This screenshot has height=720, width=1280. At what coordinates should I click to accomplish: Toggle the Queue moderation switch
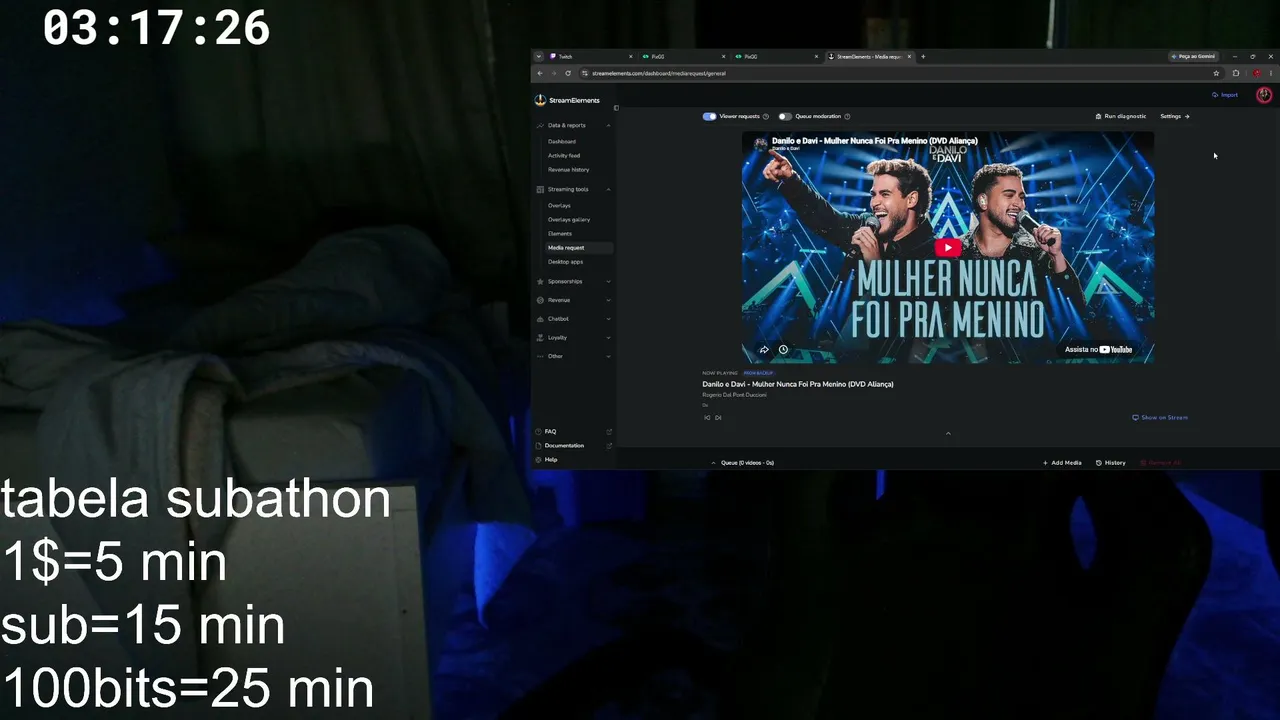coord(785,116)
